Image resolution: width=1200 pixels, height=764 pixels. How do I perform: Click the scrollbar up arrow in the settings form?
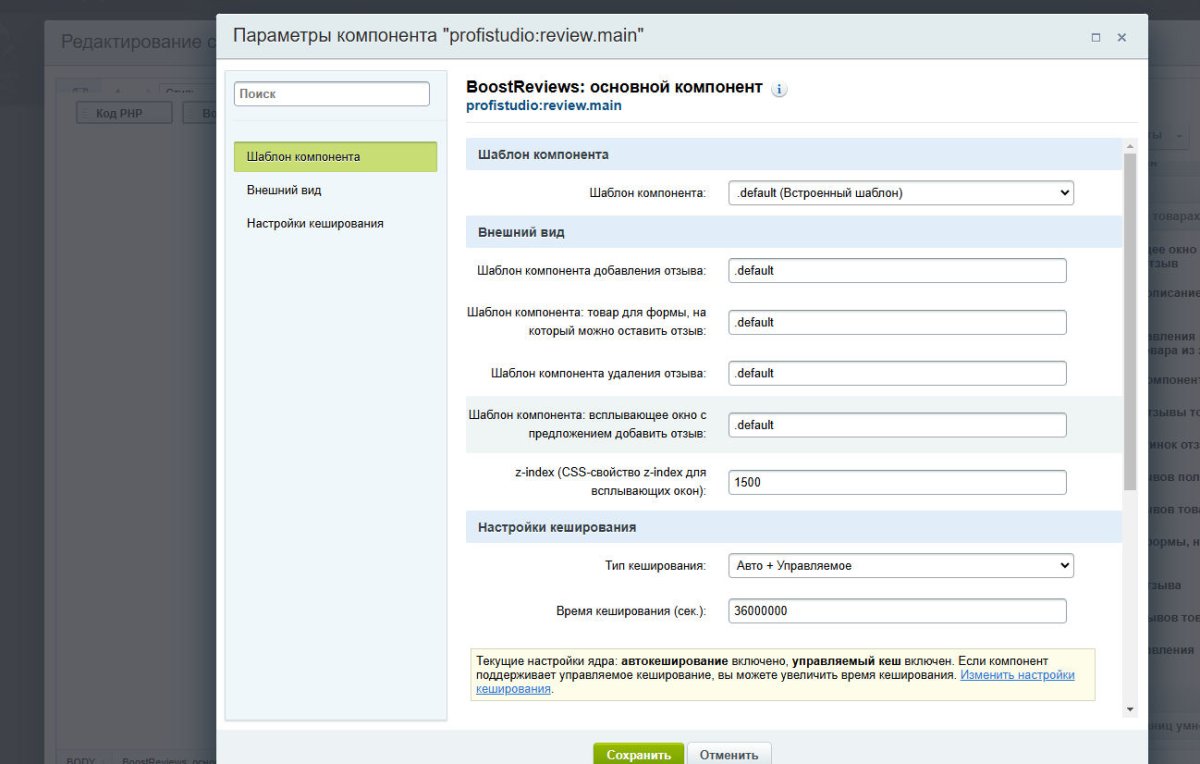(x=1130, y=146)
